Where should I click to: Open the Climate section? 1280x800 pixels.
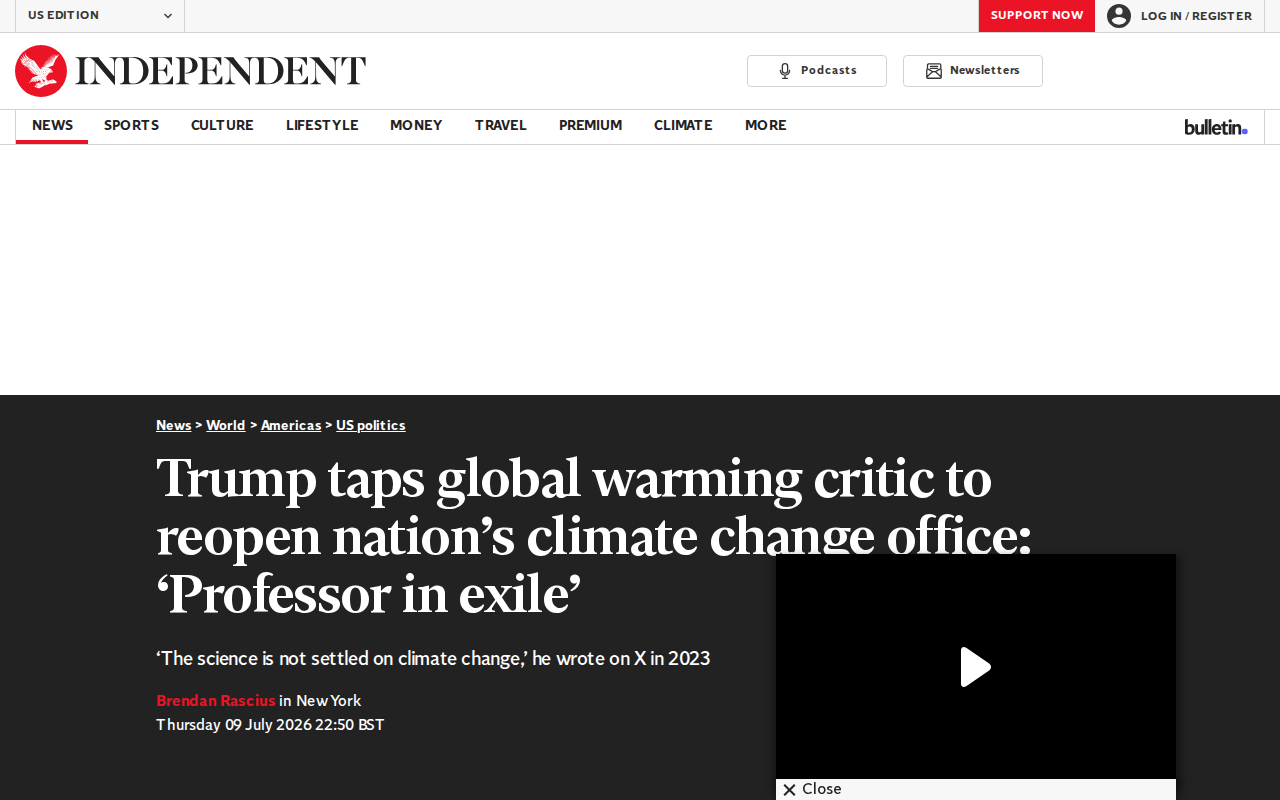(x=683, y=126)
